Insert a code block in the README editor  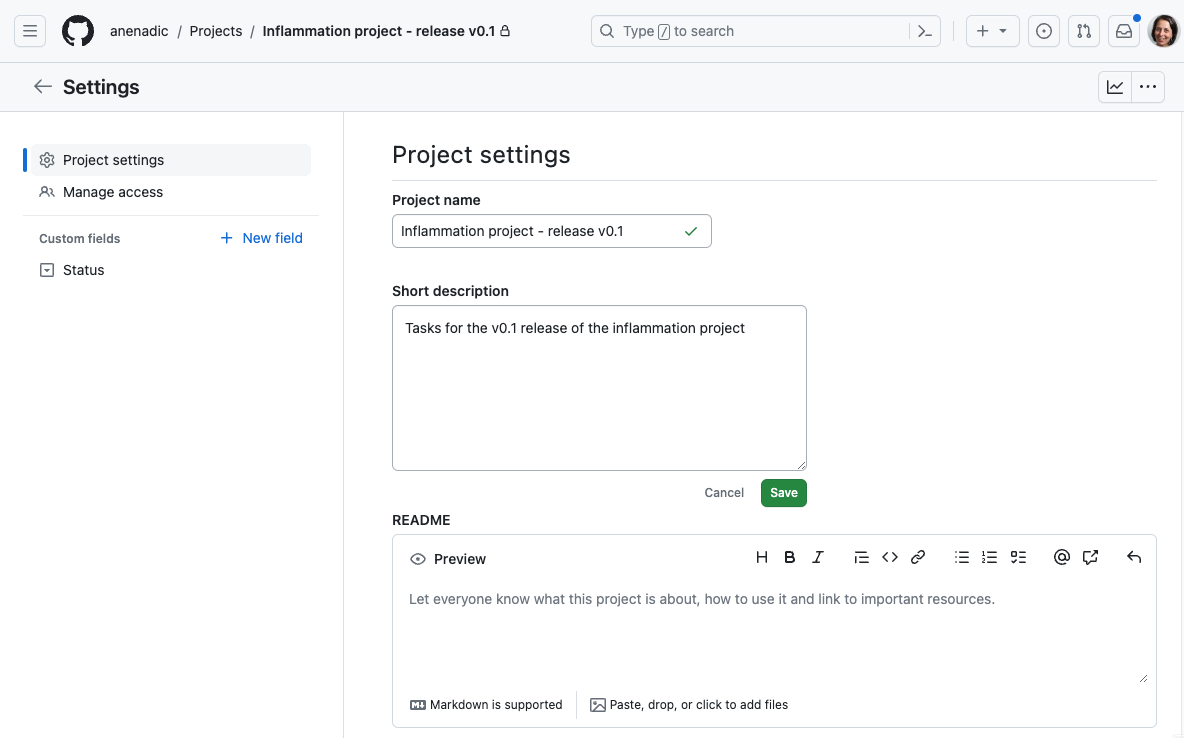coord(890,557)
